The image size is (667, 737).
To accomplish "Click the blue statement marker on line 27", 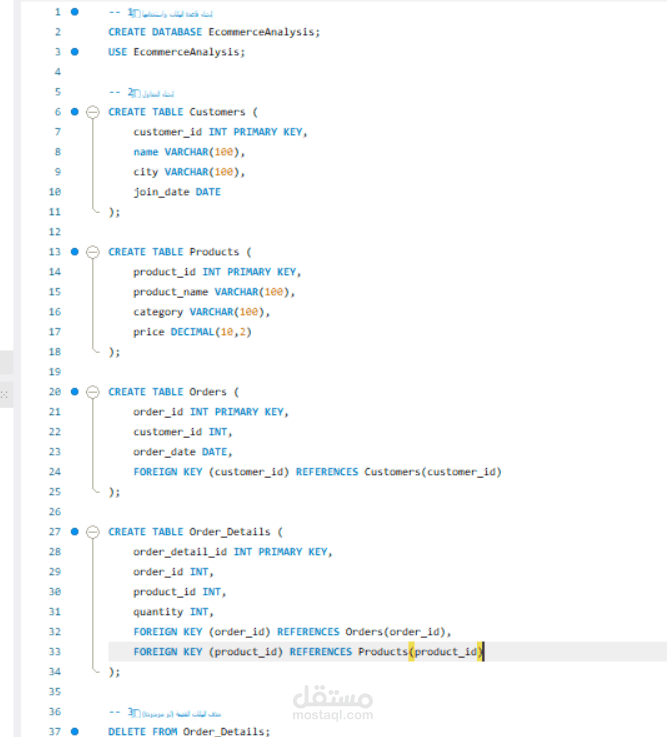I will click(75, 532).
